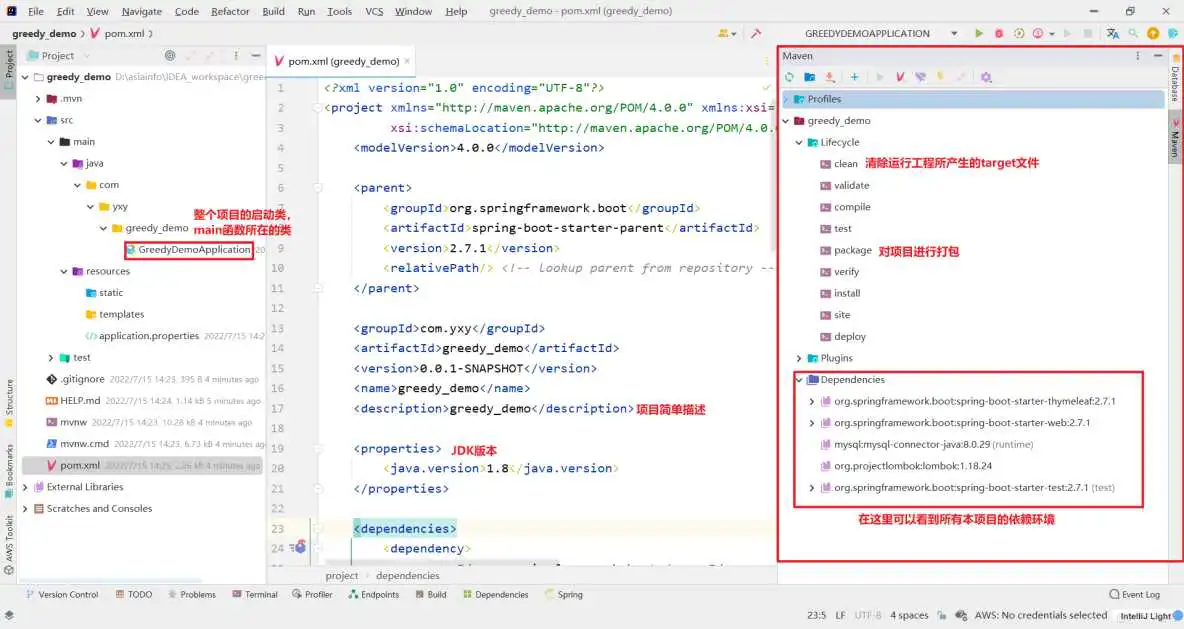Start debugging with the bug icon
Screen dimensions: 1184x629
tap(996, 32)
